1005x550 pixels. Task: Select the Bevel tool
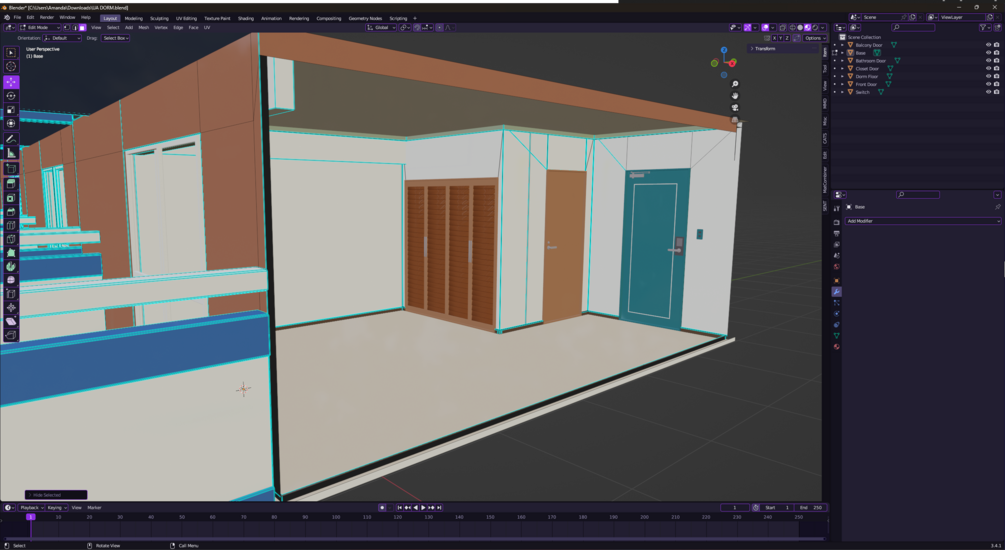11,212
